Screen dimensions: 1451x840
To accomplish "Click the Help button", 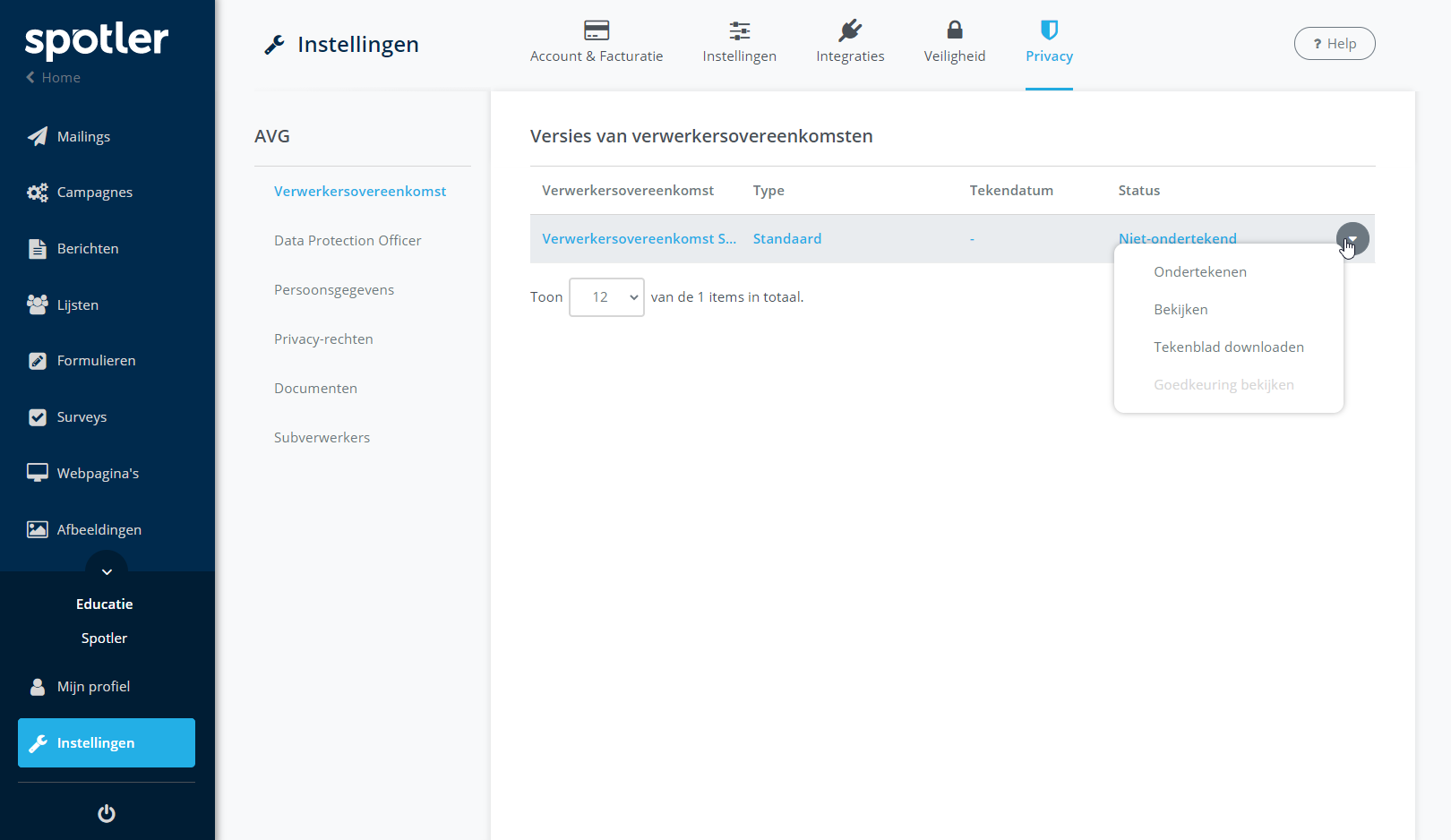I will (x=1335, y=43).
